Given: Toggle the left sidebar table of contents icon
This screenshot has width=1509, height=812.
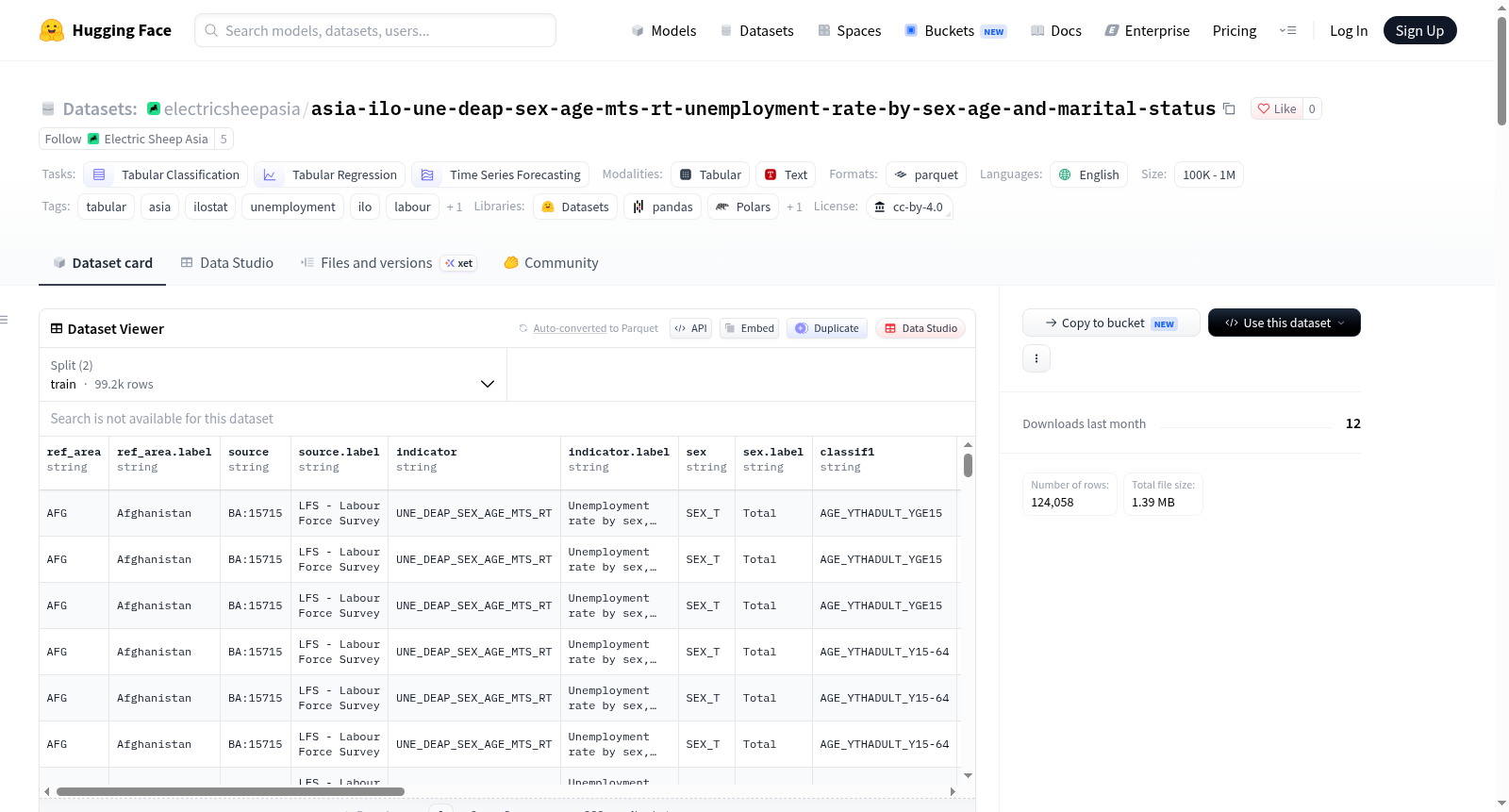Looking at the screenshot, I should point(4,320).
